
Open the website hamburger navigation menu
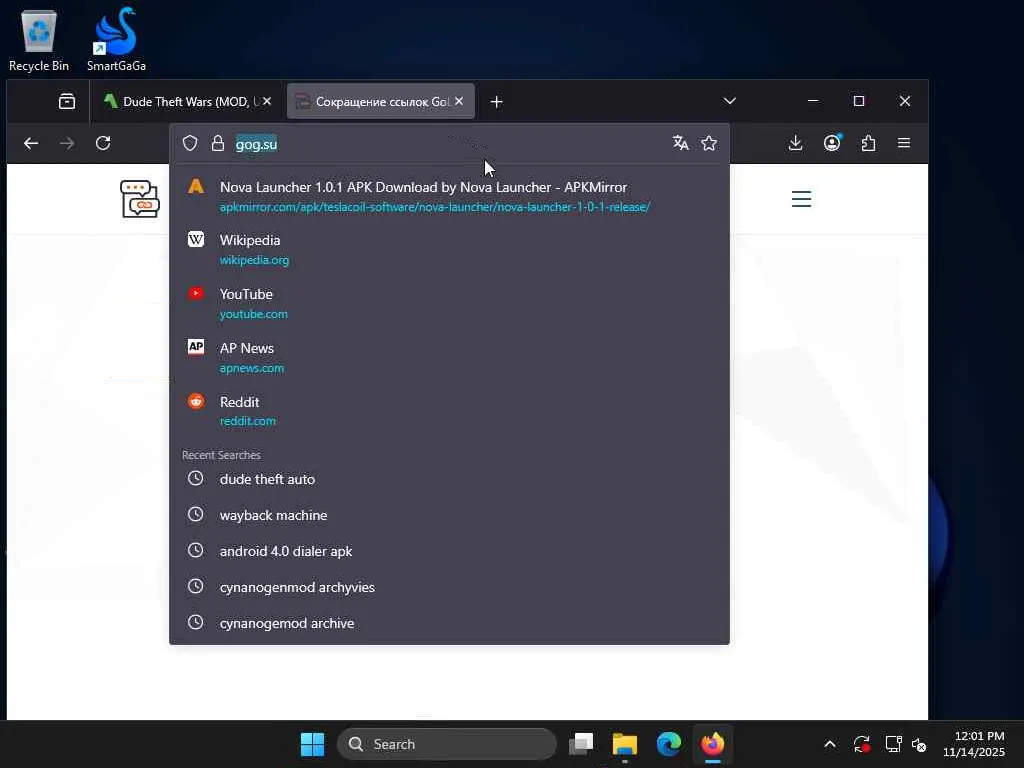(x=801, y=199)
